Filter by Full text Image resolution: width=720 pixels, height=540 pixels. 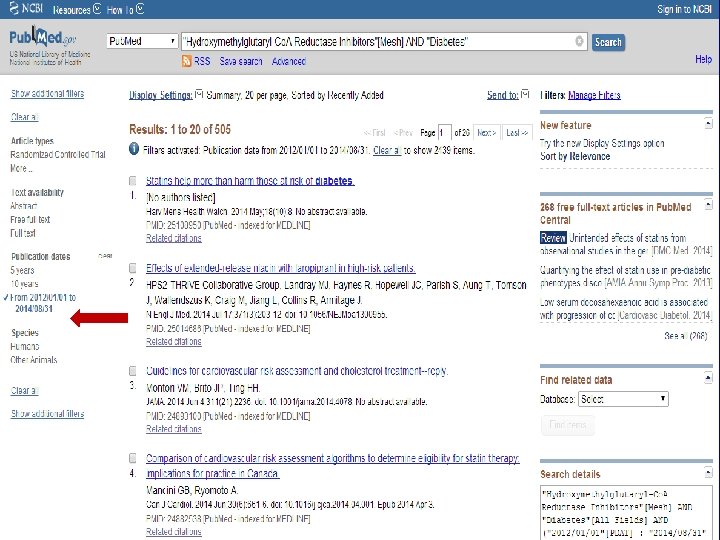coord(23,233)
